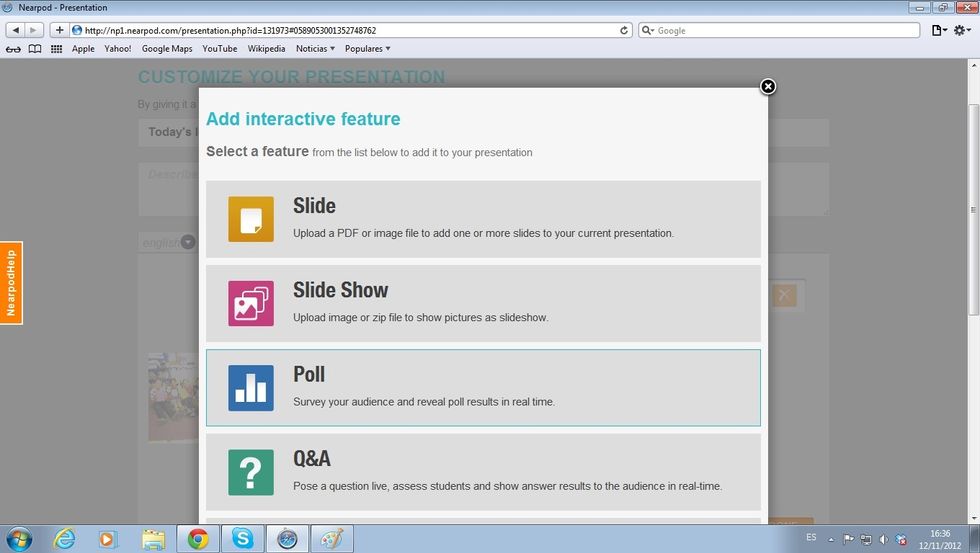980x553 pixels.
Task: Launch Internet Explorer from the taskbar
Action: (x=64, y=539)
